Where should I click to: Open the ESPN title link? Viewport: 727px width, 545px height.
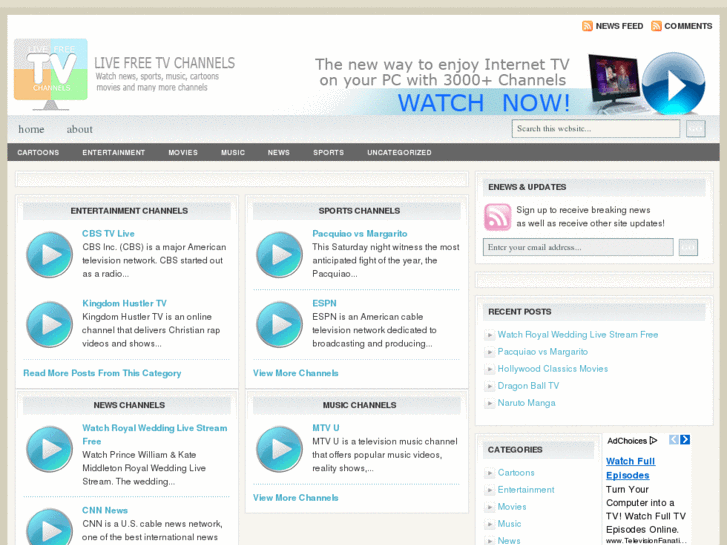(324, 303)
